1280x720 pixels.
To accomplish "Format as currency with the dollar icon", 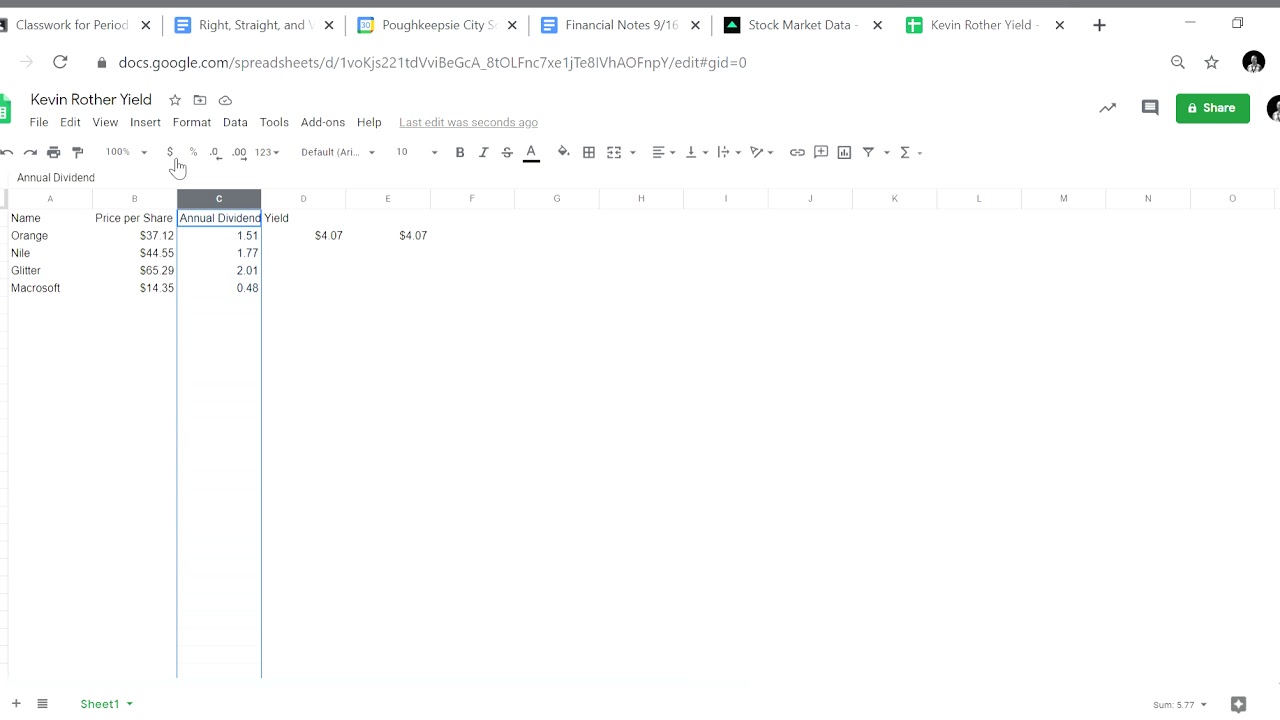I will 170,152.
